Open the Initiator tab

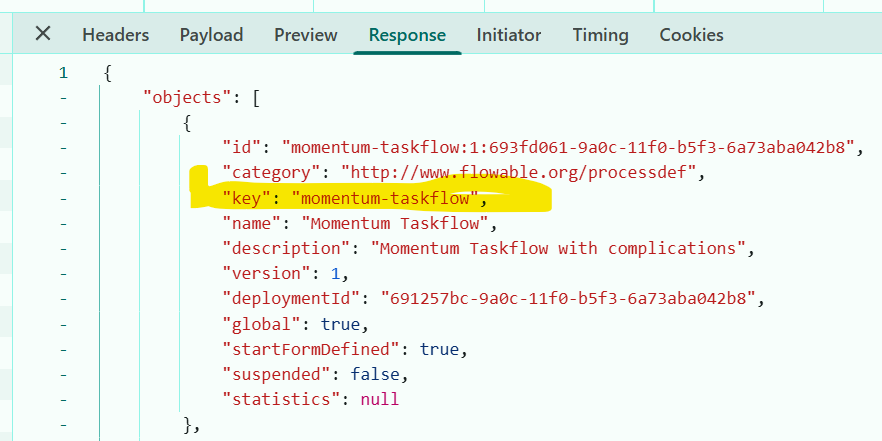click(508, 35)
